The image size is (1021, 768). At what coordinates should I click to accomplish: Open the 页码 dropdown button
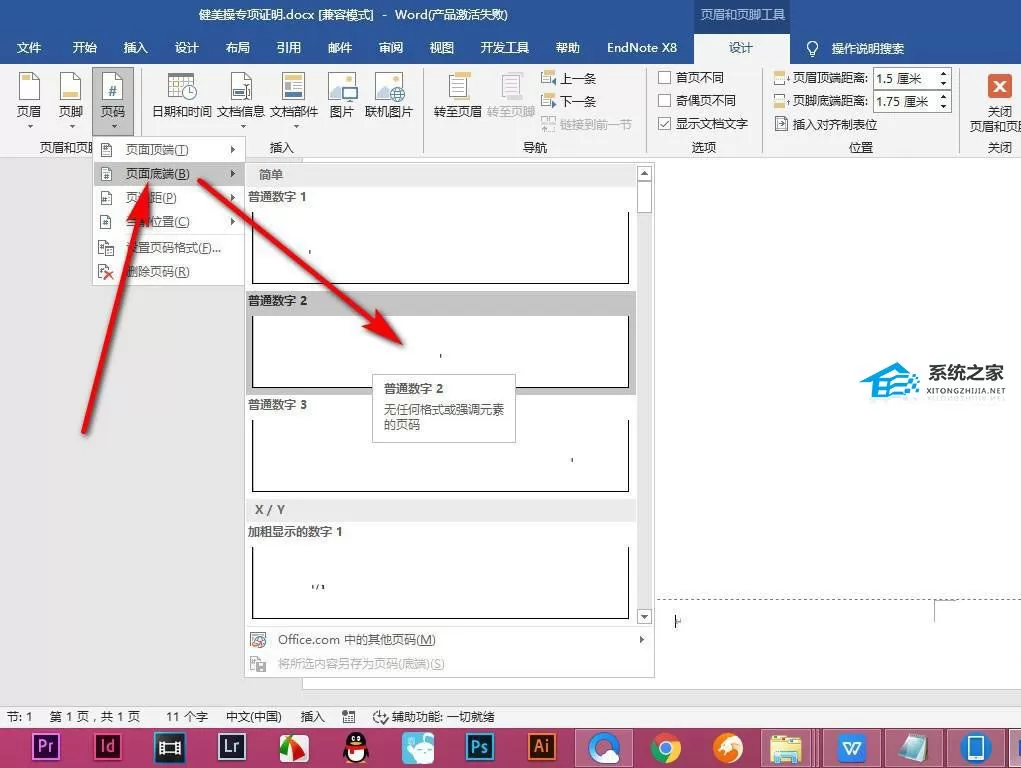tap(113, 100)
